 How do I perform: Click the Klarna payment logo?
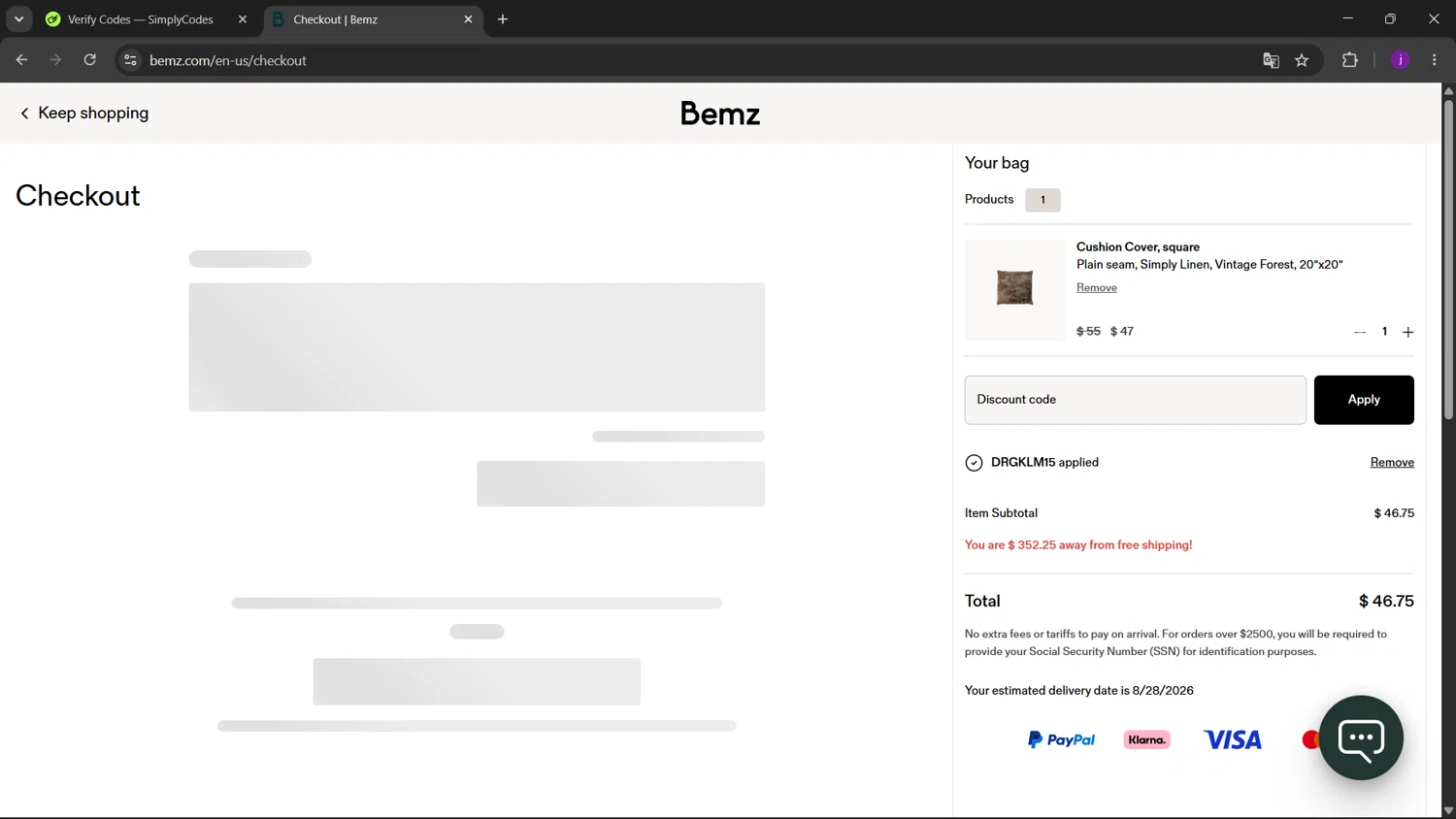tap(1146, 739)
